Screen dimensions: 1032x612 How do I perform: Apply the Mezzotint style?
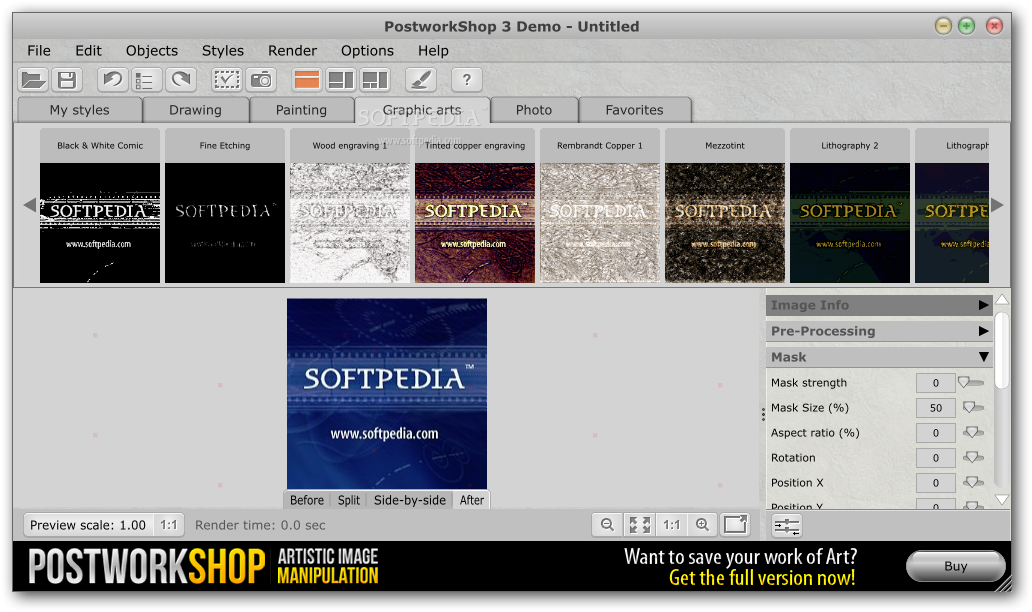click(x=725, y=206)
